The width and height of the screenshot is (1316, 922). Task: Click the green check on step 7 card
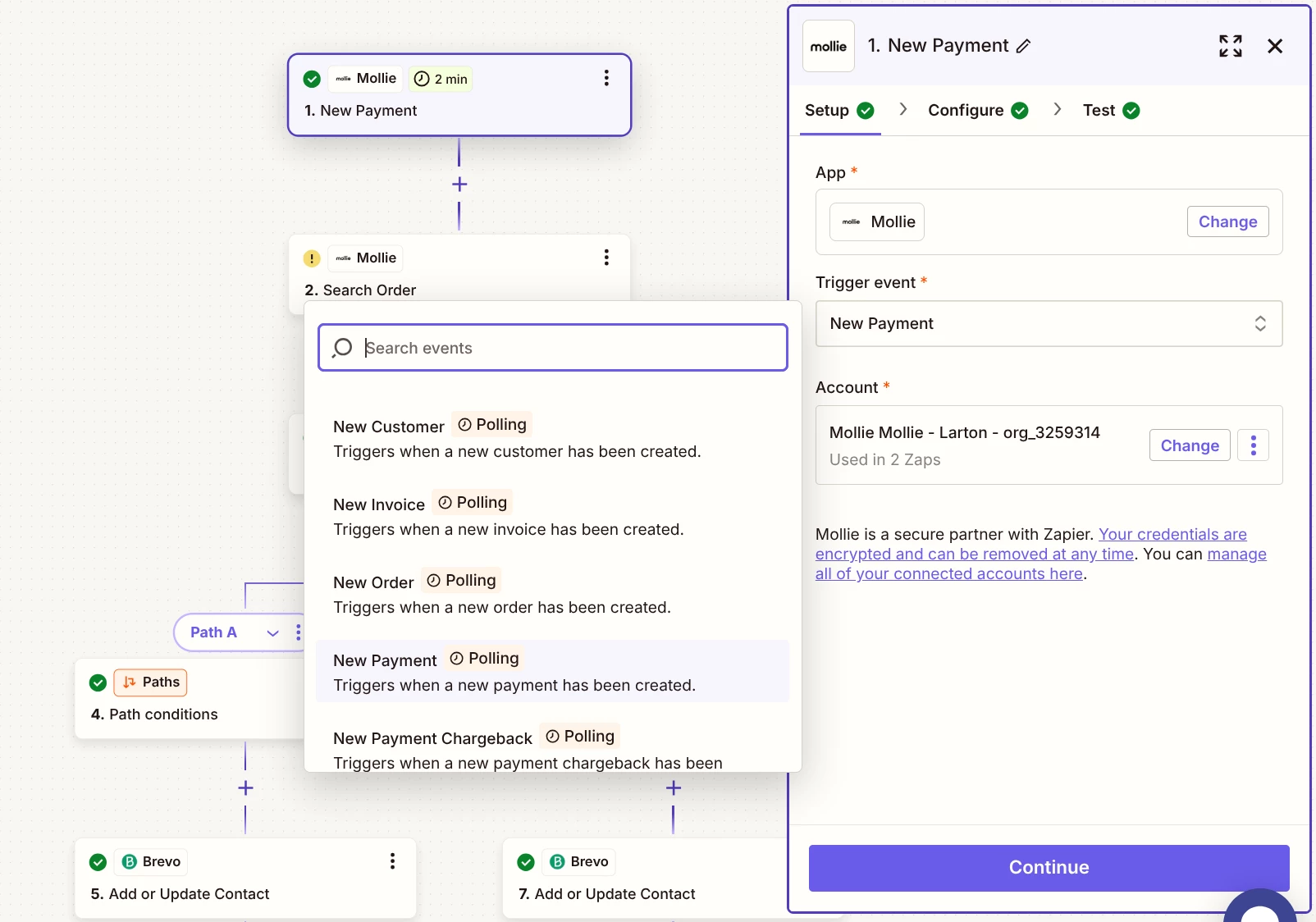tap(526, 862)
